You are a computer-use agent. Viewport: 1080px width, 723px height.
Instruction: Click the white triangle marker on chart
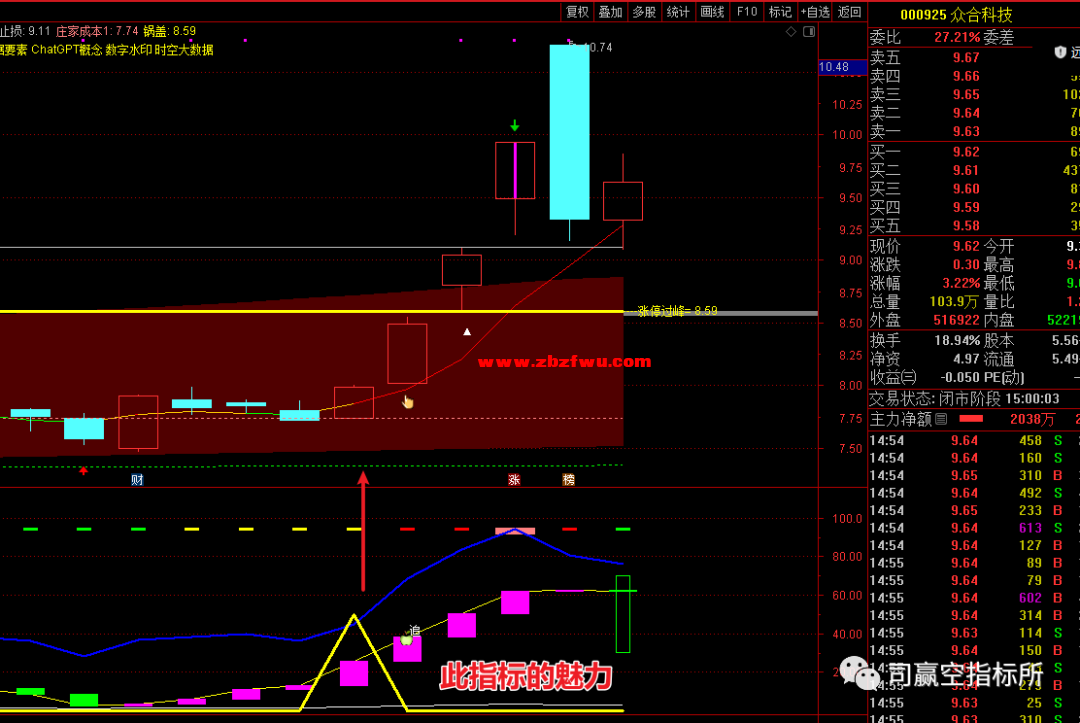pos(466,331)
